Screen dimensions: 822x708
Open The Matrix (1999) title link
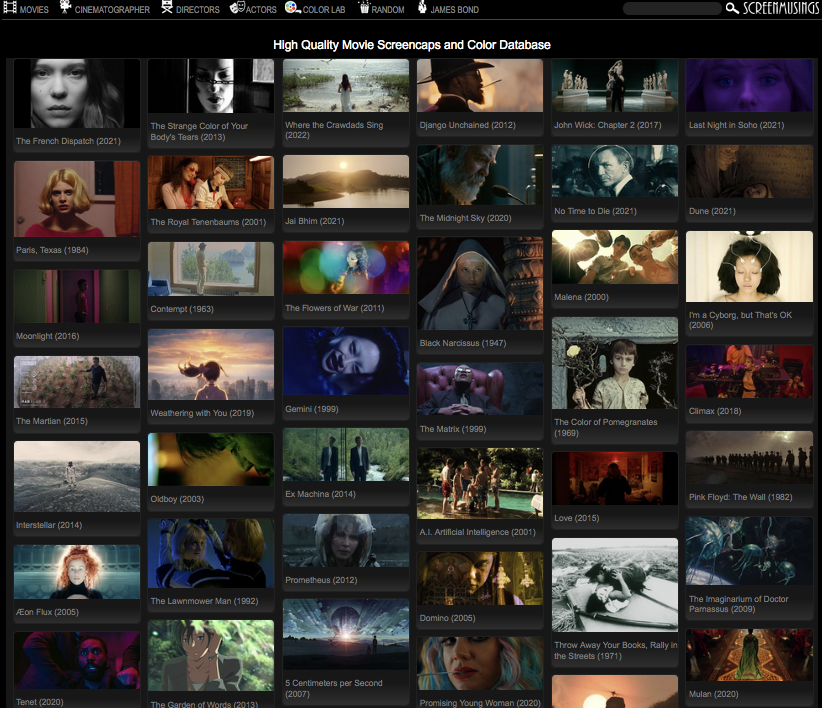pyautogui.click(x=453, y=429)
